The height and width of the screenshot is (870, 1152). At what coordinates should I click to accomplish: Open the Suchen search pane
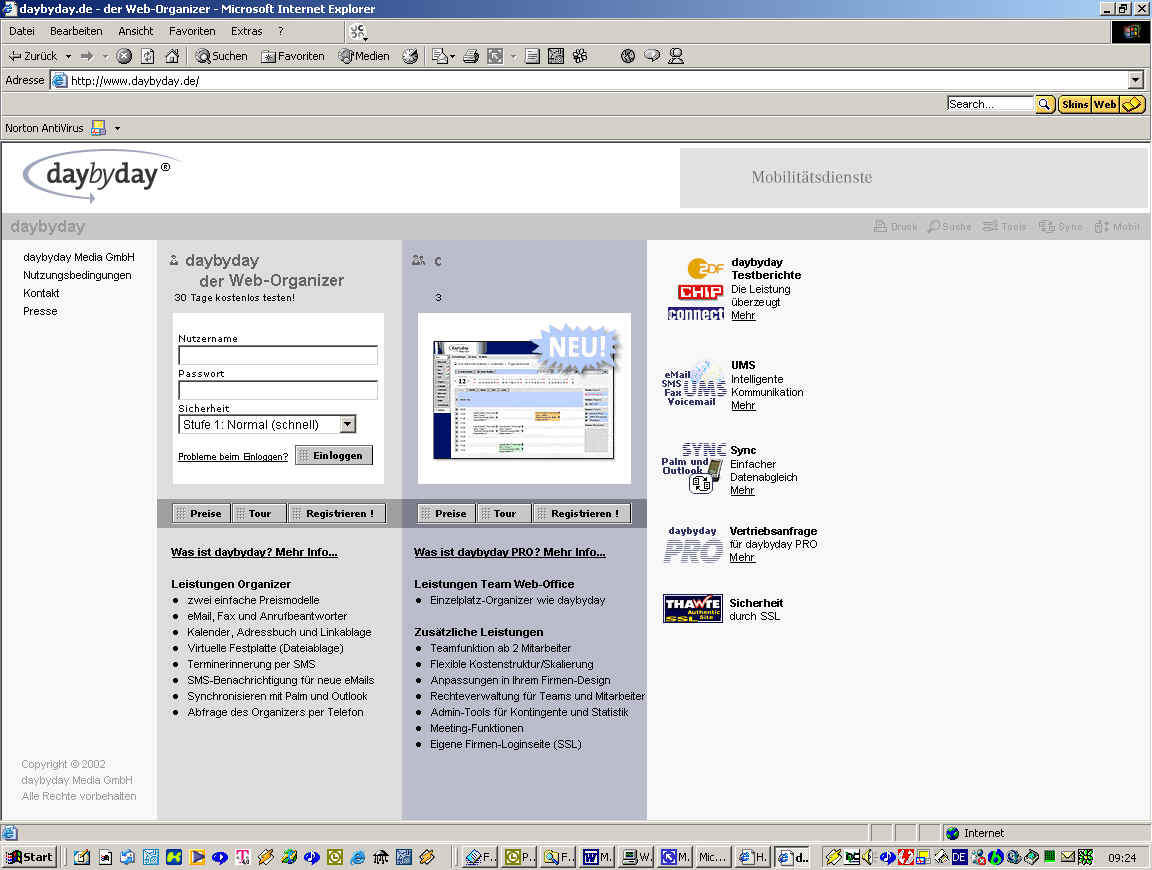[221, 56]
